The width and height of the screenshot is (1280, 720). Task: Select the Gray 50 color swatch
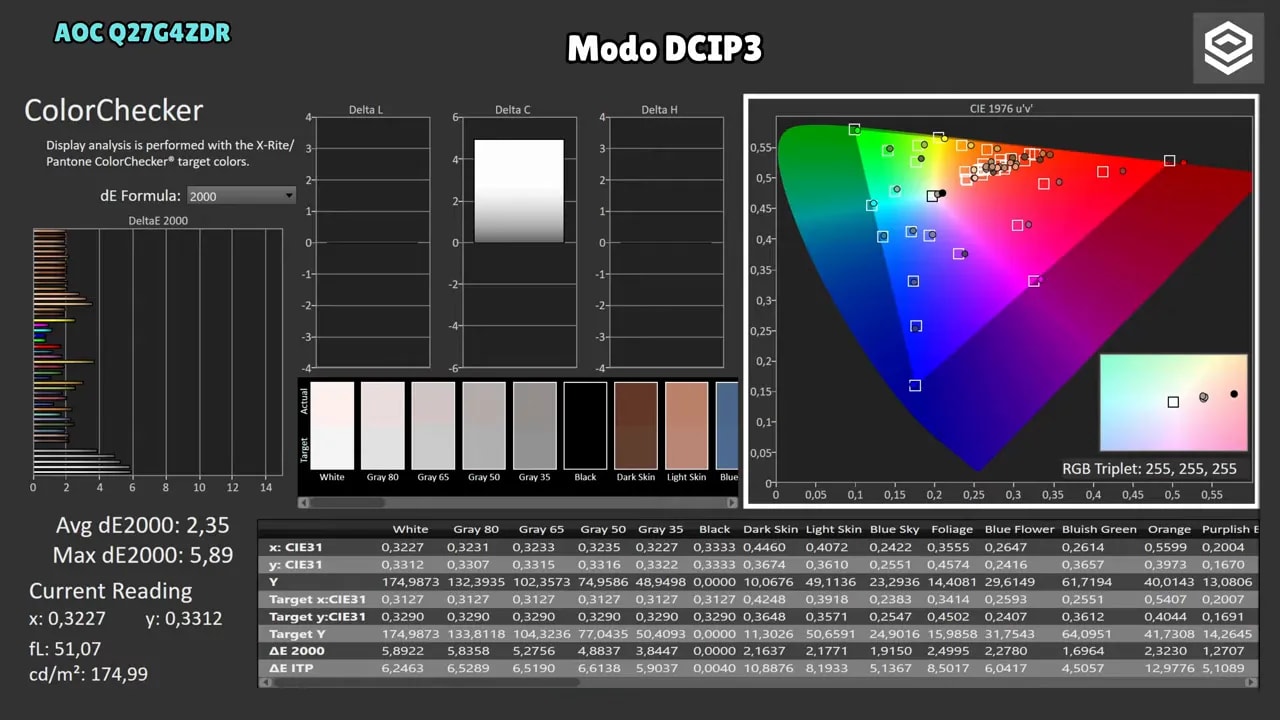pyautogui.click(x=484, y=426)
